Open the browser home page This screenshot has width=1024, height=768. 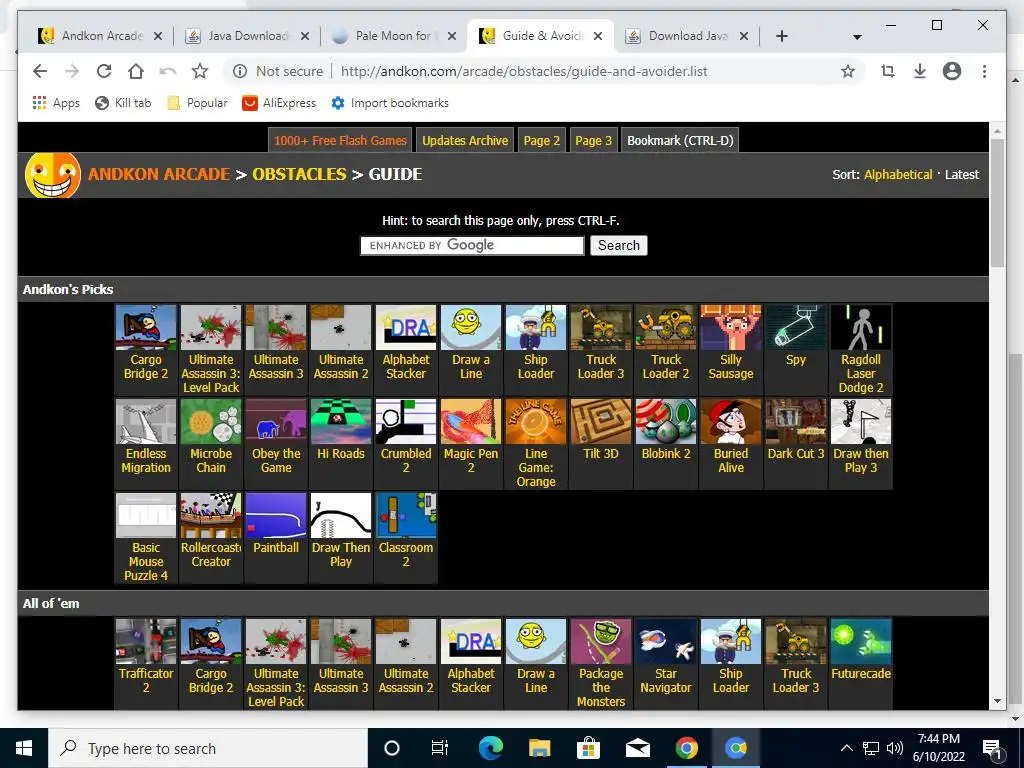[136, 71]
